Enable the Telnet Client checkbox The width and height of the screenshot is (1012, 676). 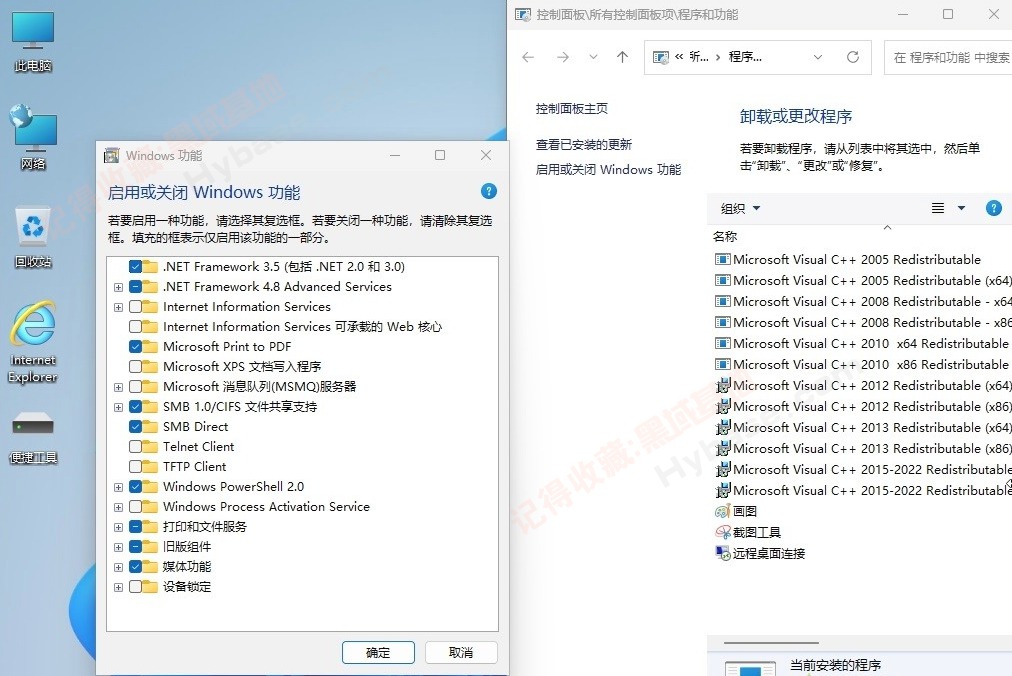(136, 446)
